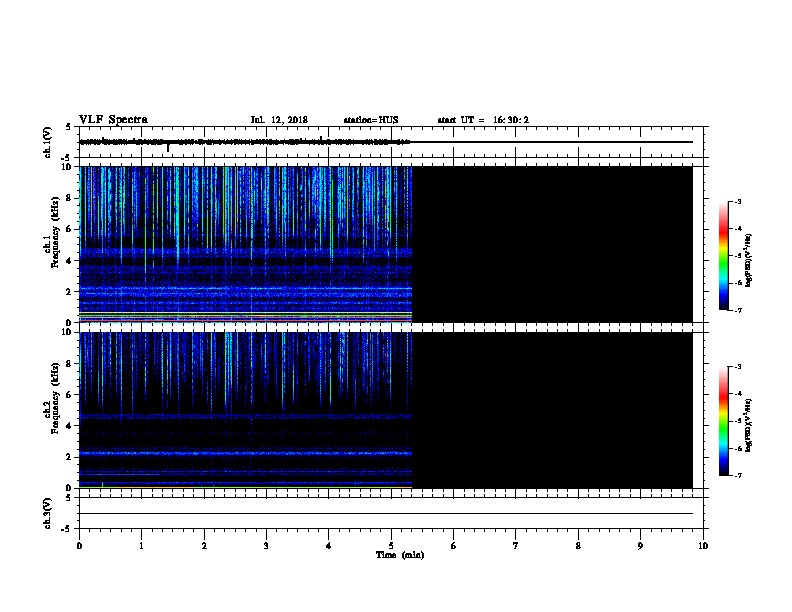Click the time axis tick label "3"

coord(266,546)
